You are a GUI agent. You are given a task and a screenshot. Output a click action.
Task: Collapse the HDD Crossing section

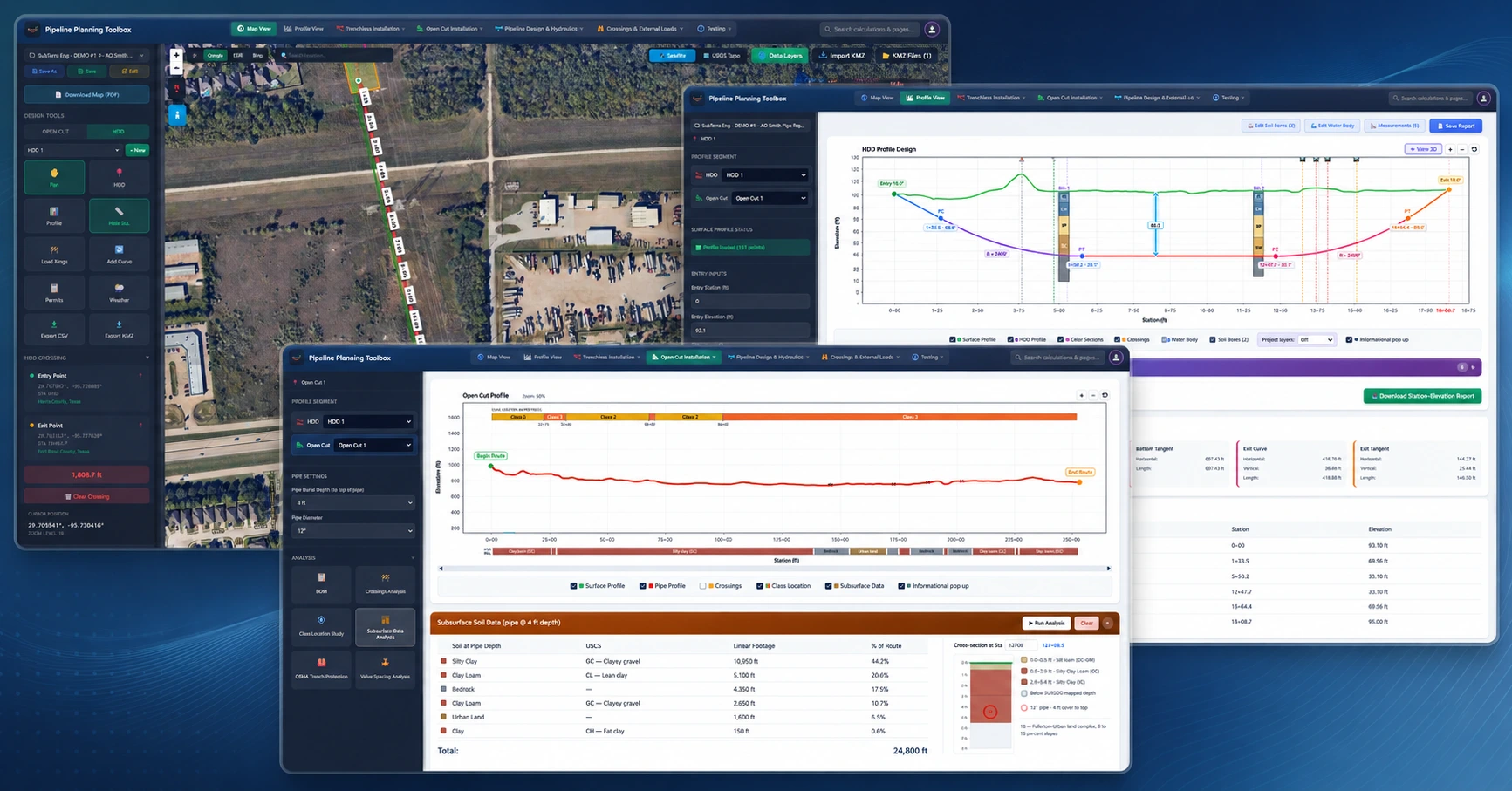(147, 358)
